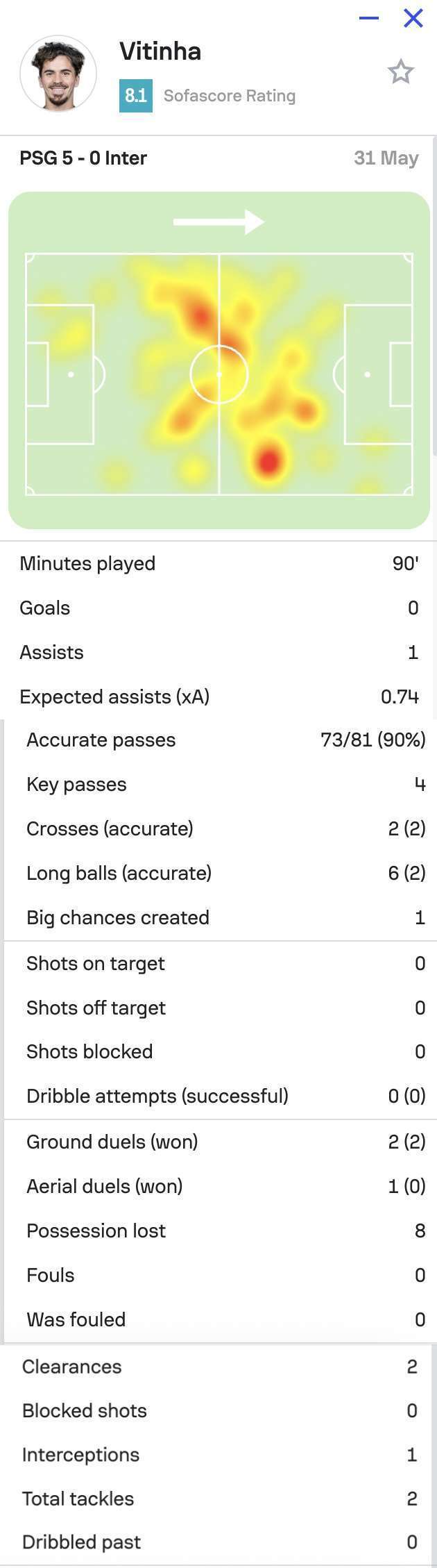Select the Interceptions stat row

click(218, 1455)
